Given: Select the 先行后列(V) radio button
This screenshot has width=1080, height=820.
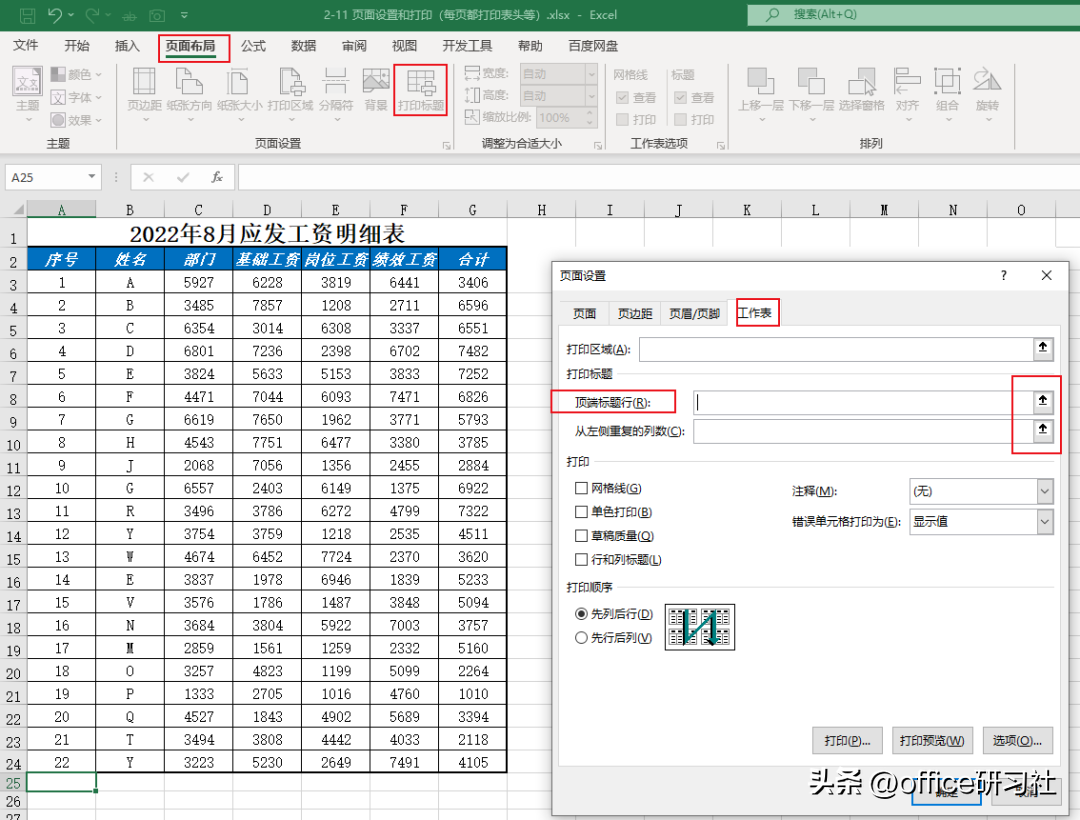Looking at the screenshot, I should 581,638.
